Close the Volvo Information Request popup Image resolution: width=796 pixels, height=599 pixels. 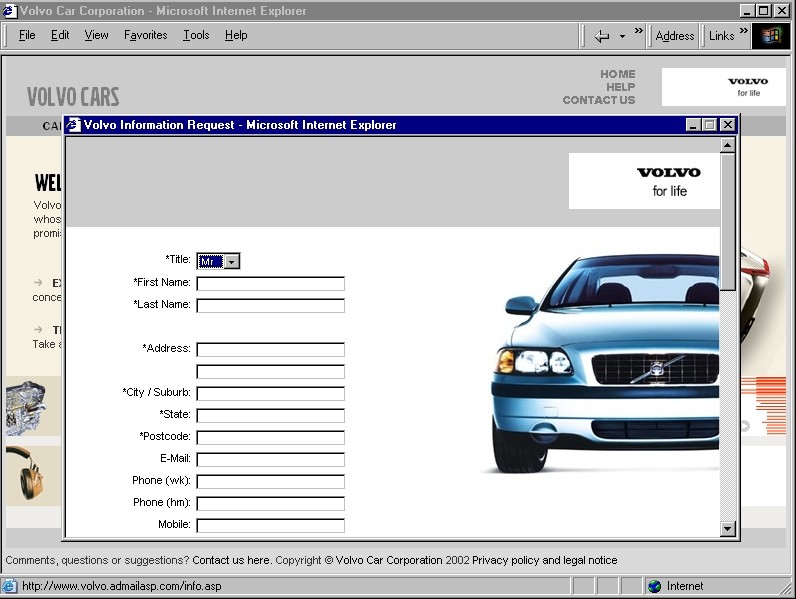click(x=727, y=124)
